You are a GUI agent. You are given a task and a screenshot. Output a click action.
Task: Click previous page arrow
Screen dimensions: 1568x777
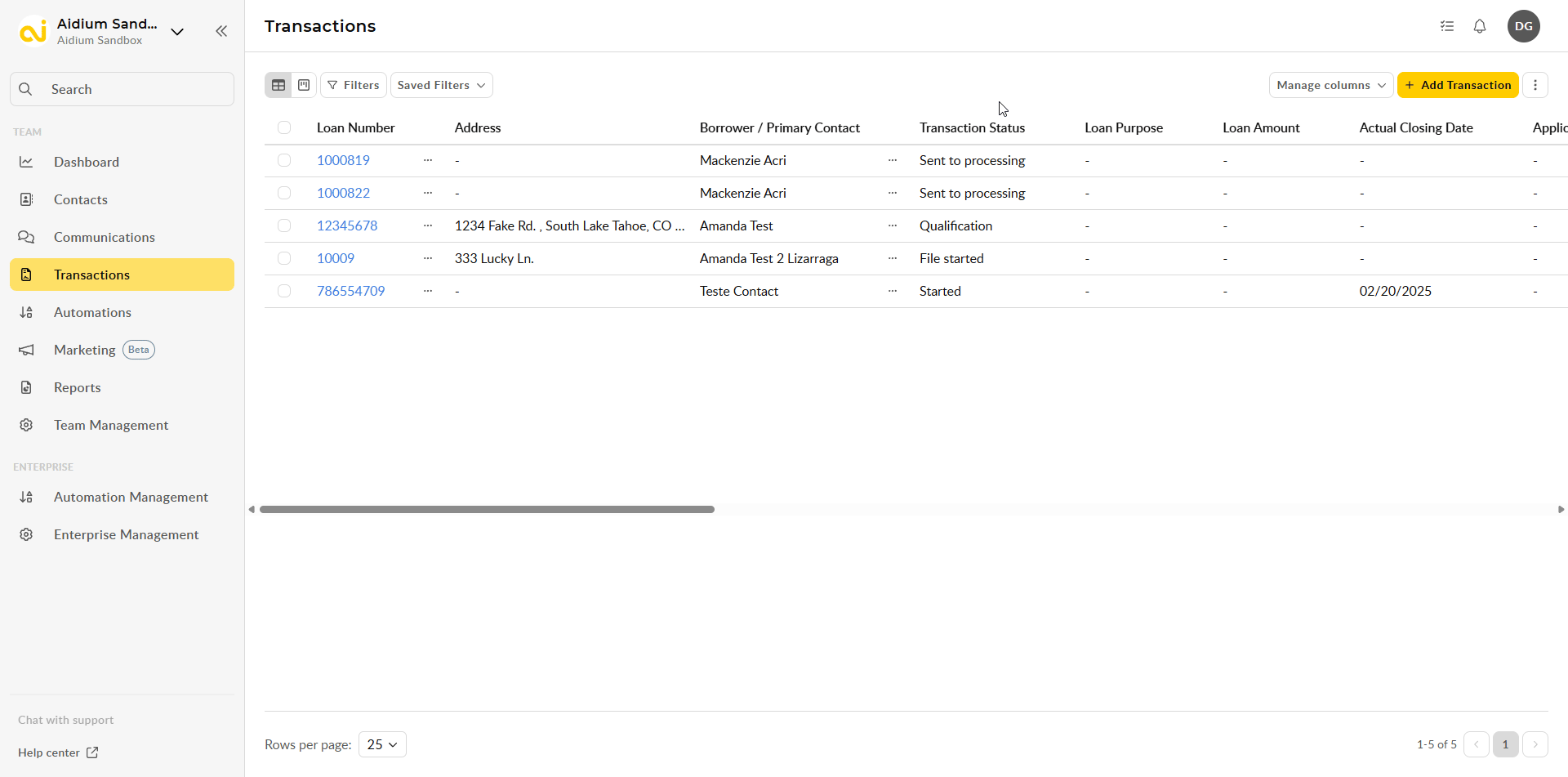pyautogui.click(x=1477, y=744)
